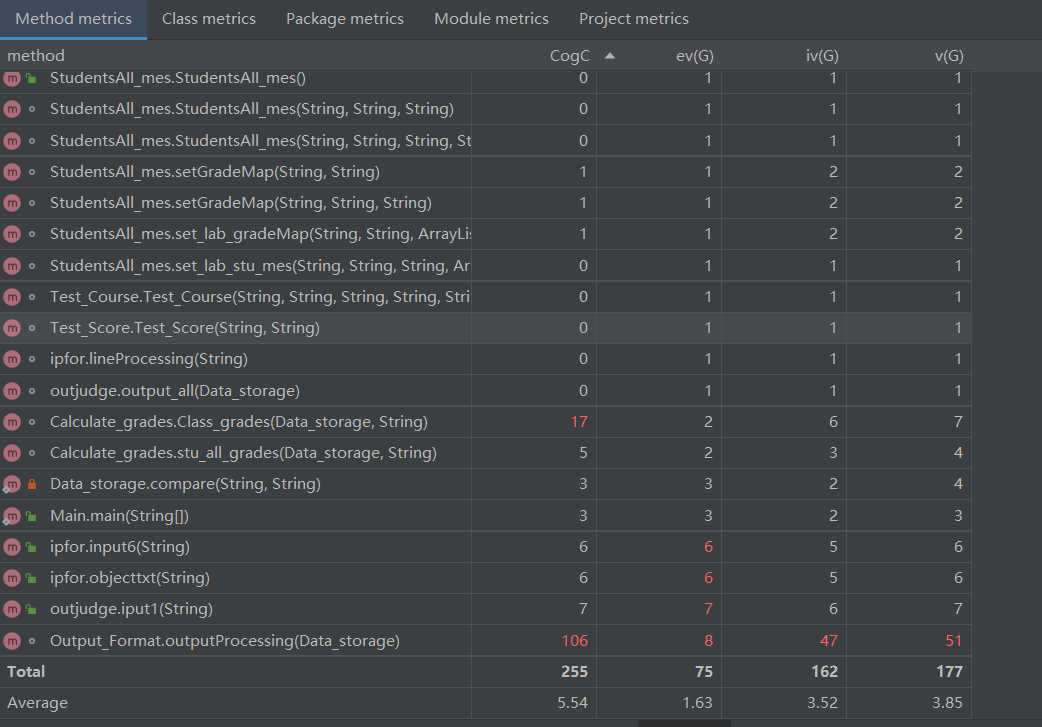Image resolution: width=1042 pixels, height=727 pixels.
Task: Click method icon of Output_Format.outputProcessing row
Action: click(x=12, y=640)
